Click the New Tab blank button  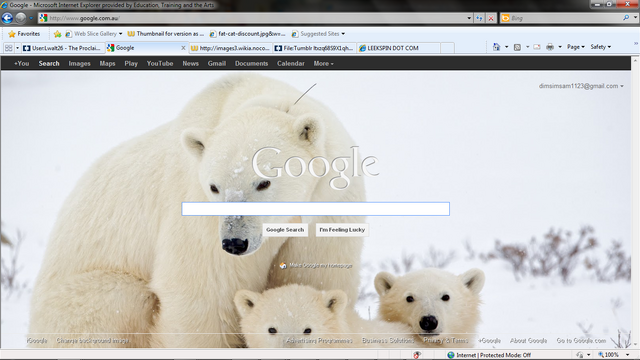click(447, 48)
